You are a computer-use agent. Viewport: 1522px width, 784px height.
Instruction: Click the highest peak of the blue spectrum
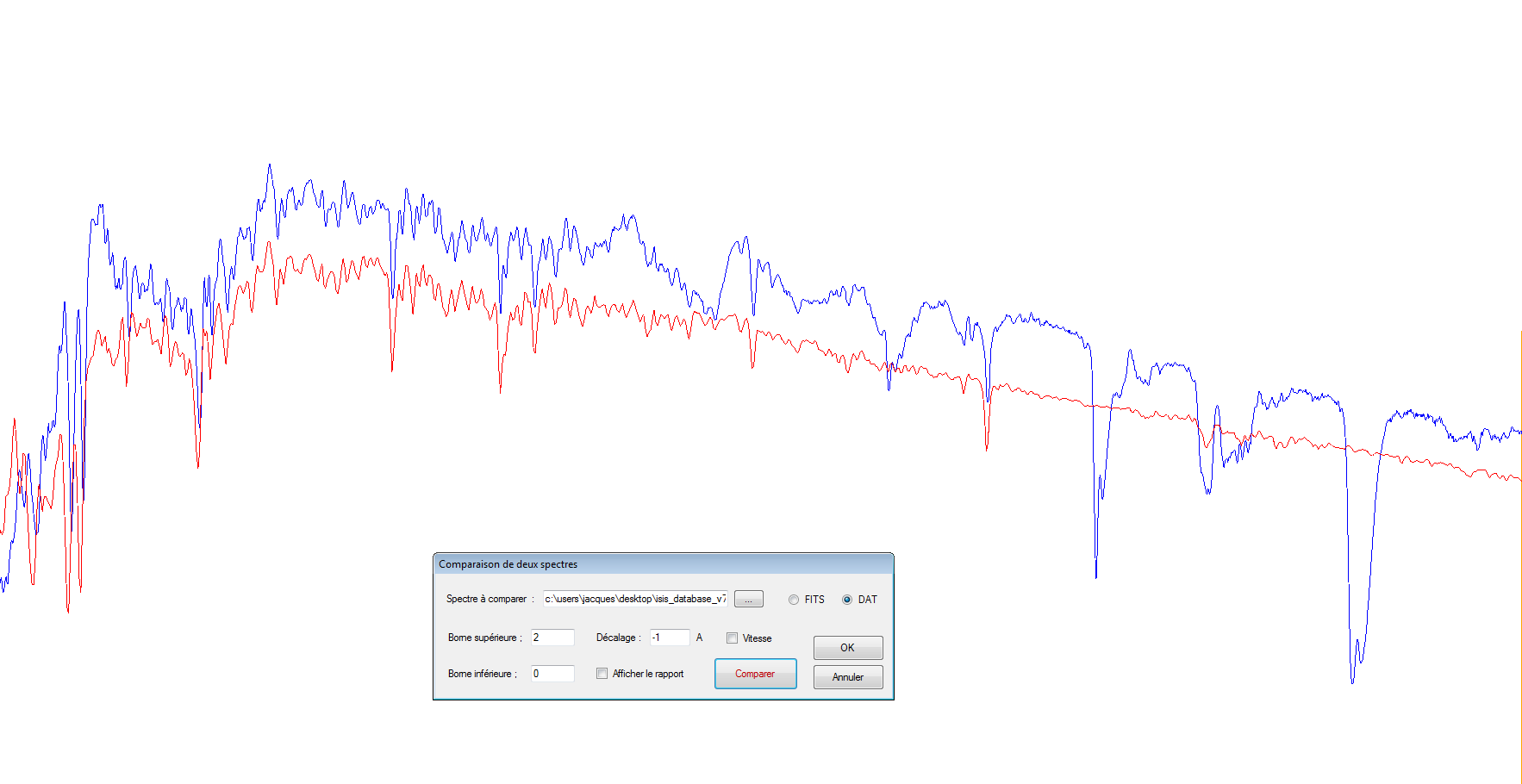point(270,165)
